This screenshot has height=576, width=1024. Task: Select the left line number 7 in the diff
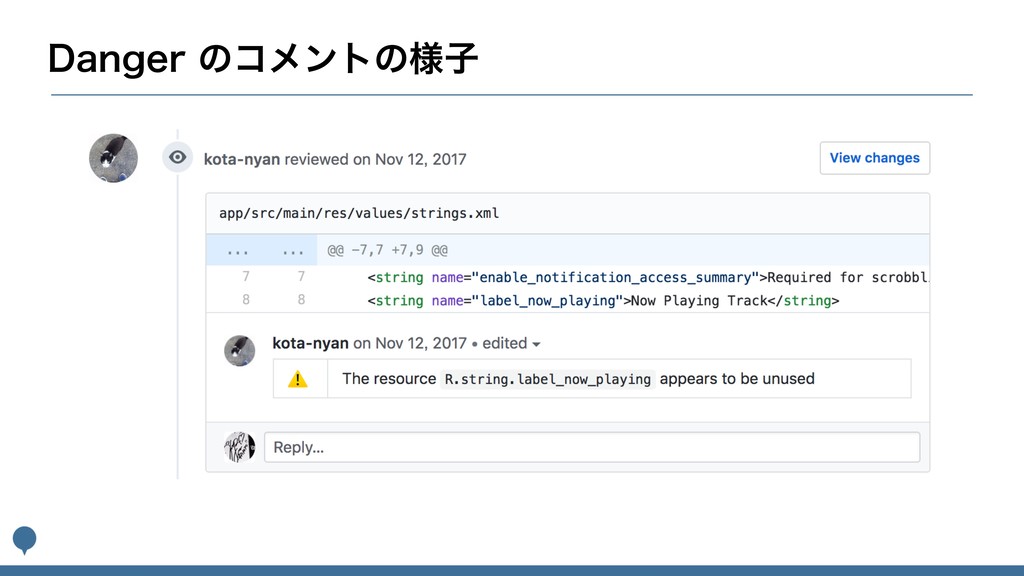pos(246,276)
